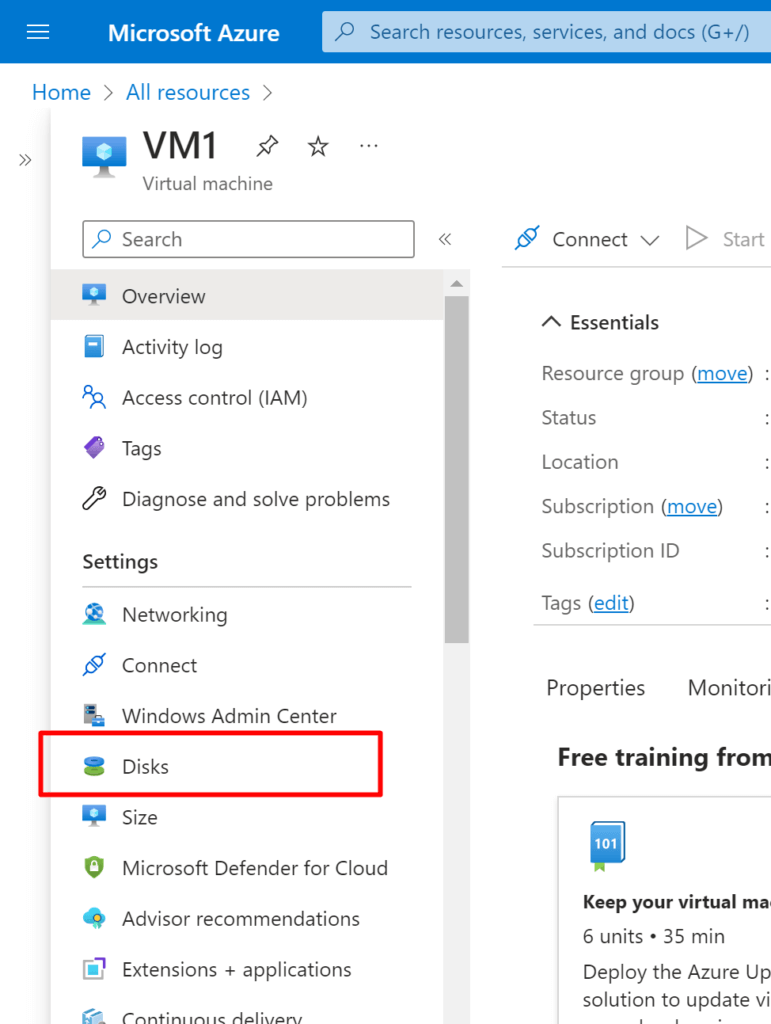Pin VM1 to the dashboard
The height and width of the screenshot is (1024, 771).
267,147
